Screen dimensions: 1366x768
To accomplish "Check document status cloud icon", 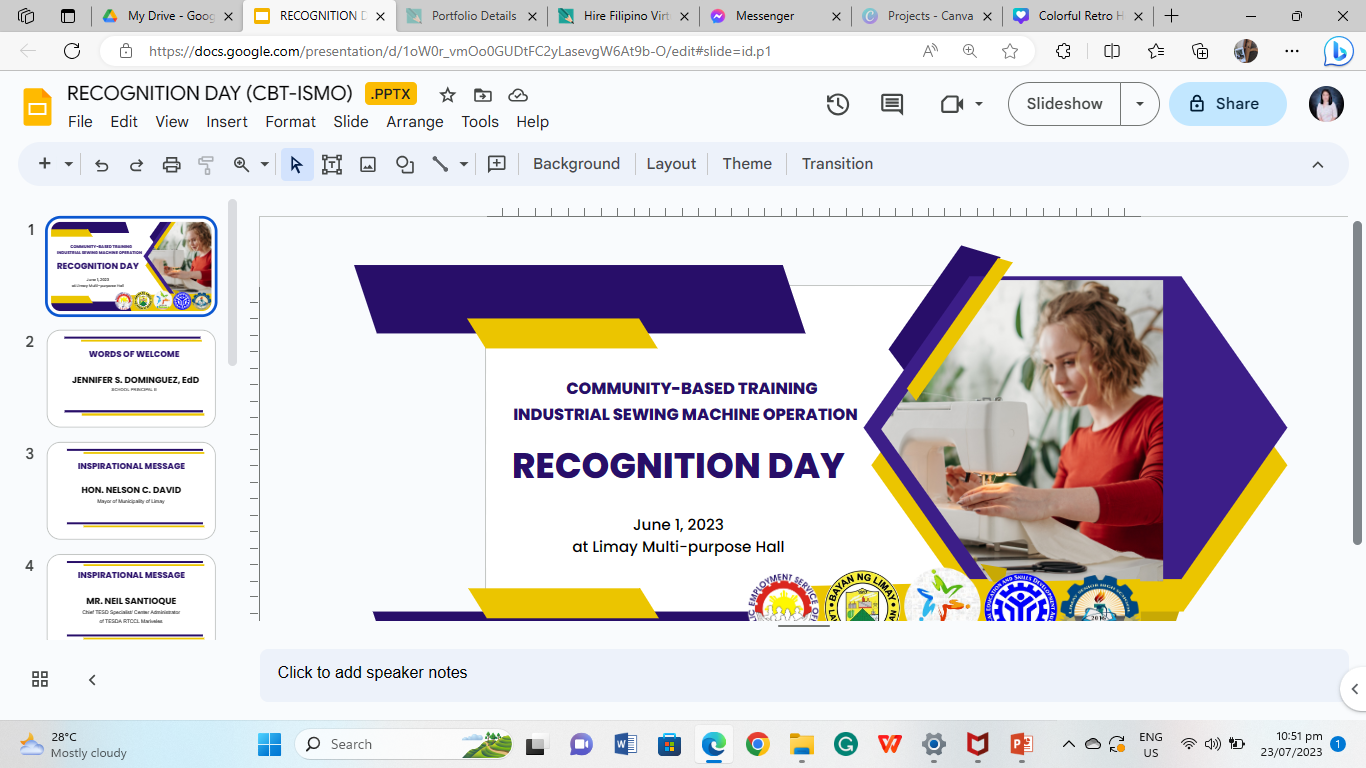I will [518, 95].
